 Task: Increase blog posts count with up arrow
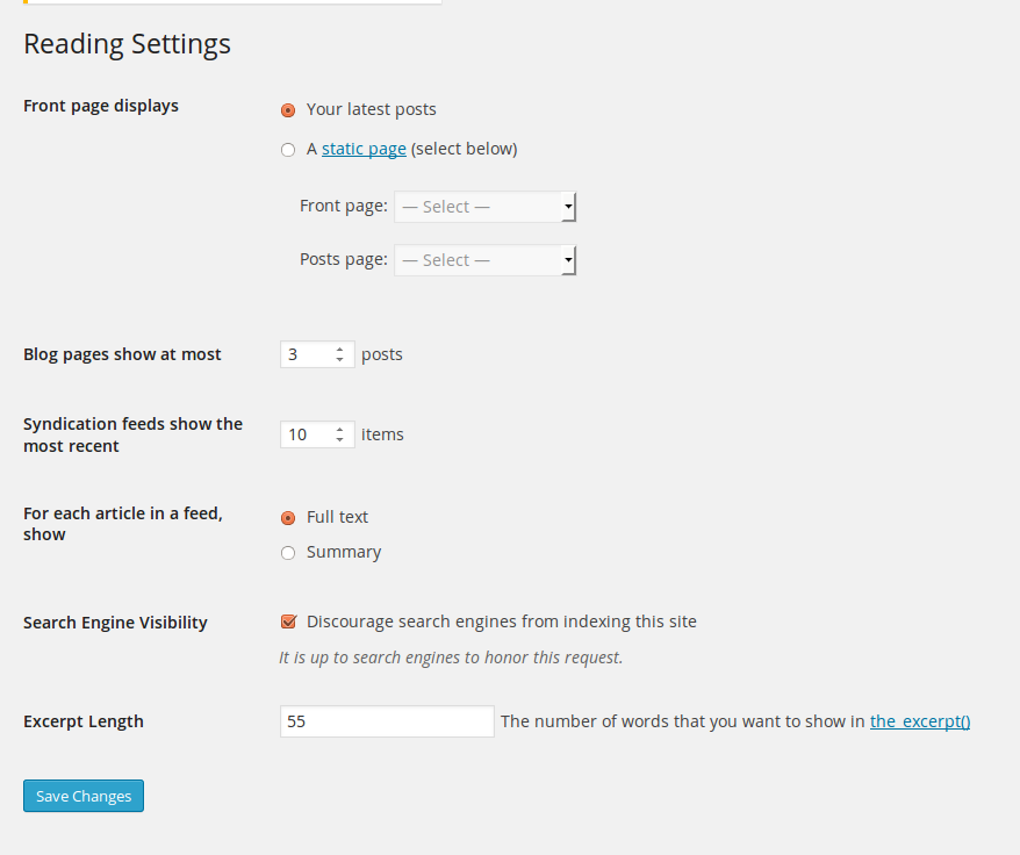(340, 349)
